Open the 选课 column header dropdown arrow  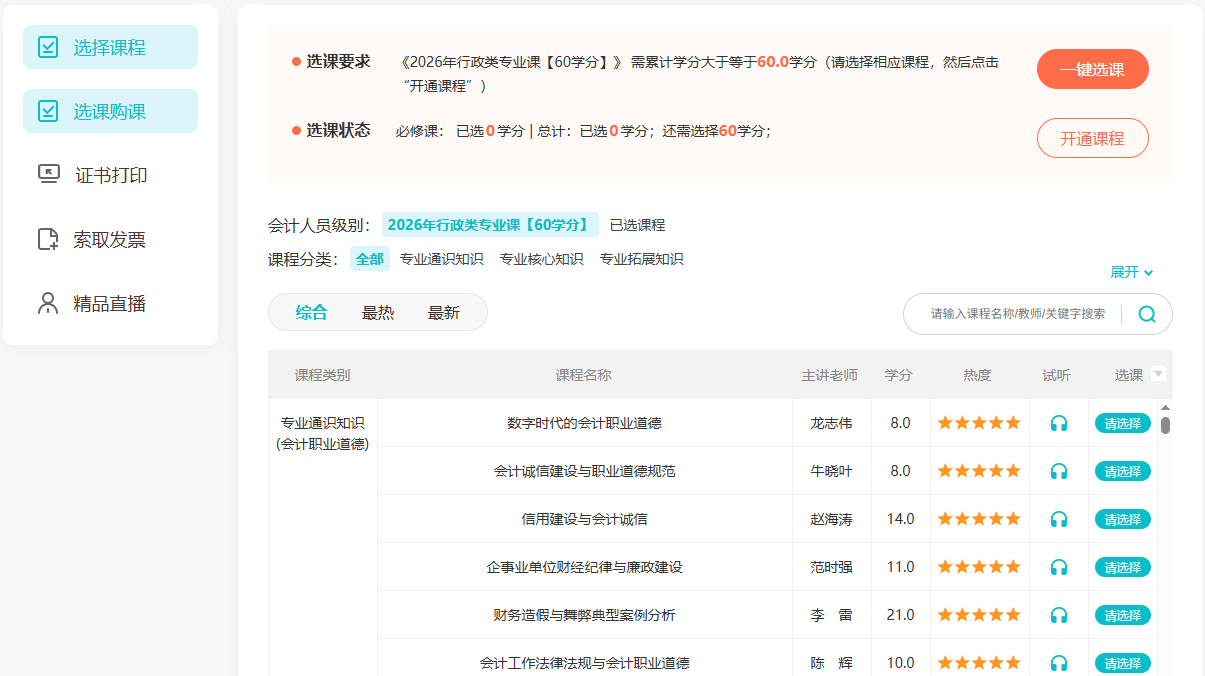pyautogui.click(x=1159, y=374)
